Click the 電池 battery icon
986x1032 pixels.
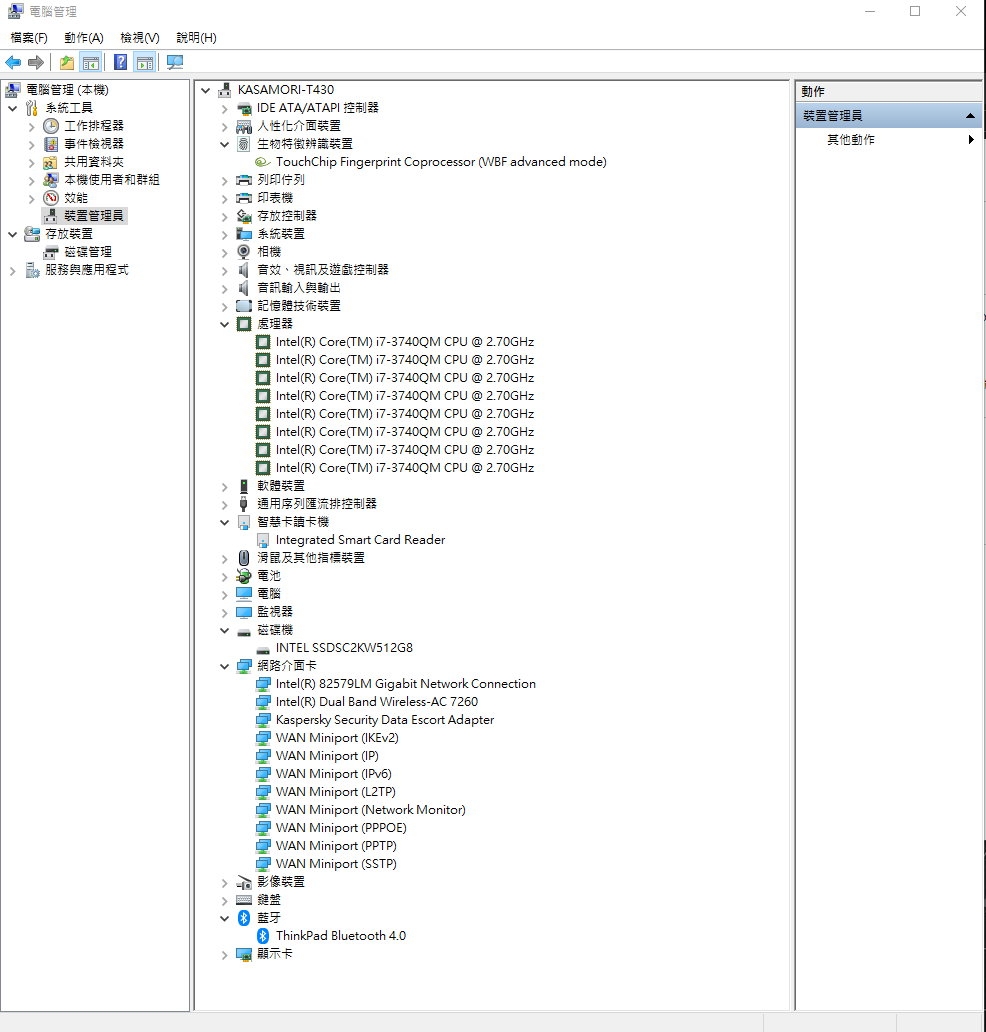pos(244,576)
